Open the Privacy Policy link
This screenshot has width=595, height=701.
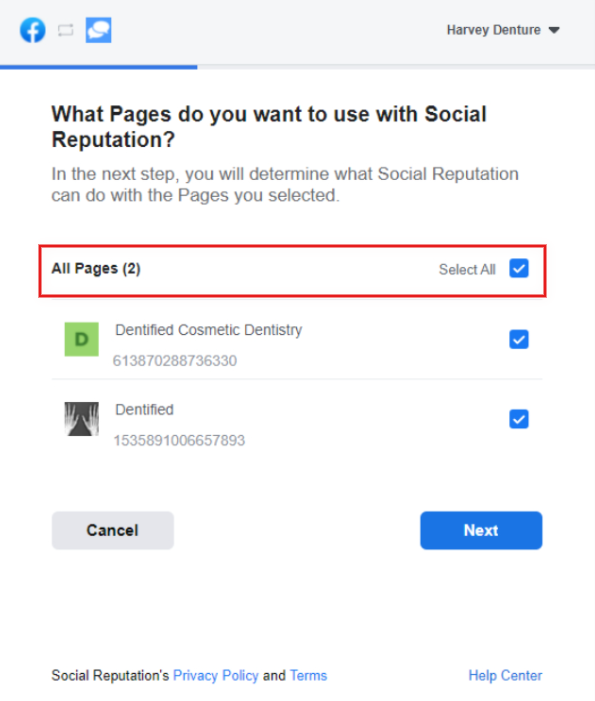[215, 676]
